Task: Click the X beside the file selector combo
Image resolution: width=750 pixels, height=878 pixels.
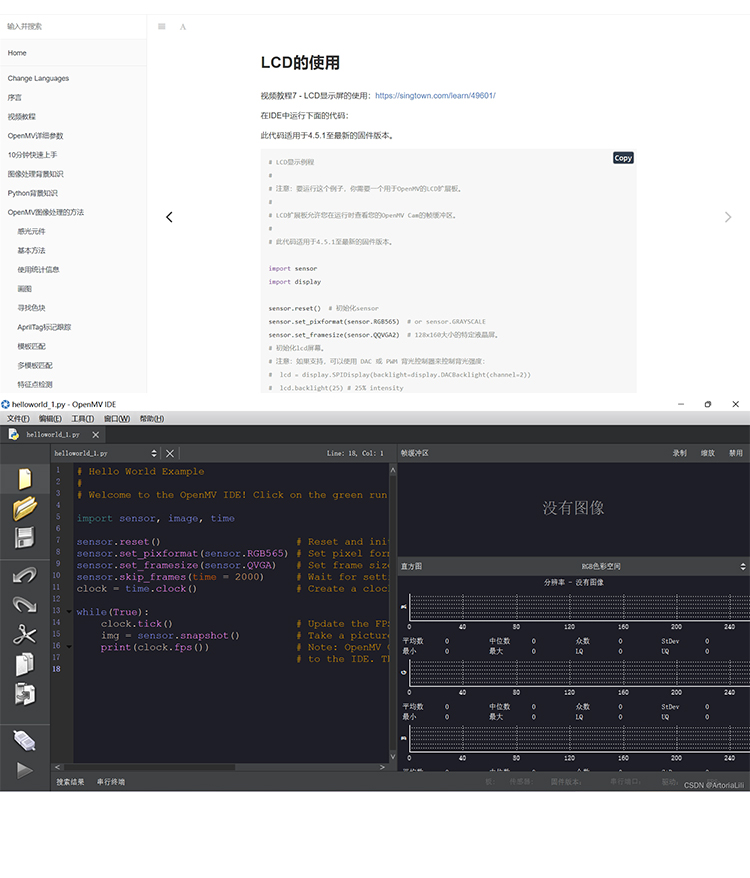Action: pyautogui.click(x=170, y=453)
